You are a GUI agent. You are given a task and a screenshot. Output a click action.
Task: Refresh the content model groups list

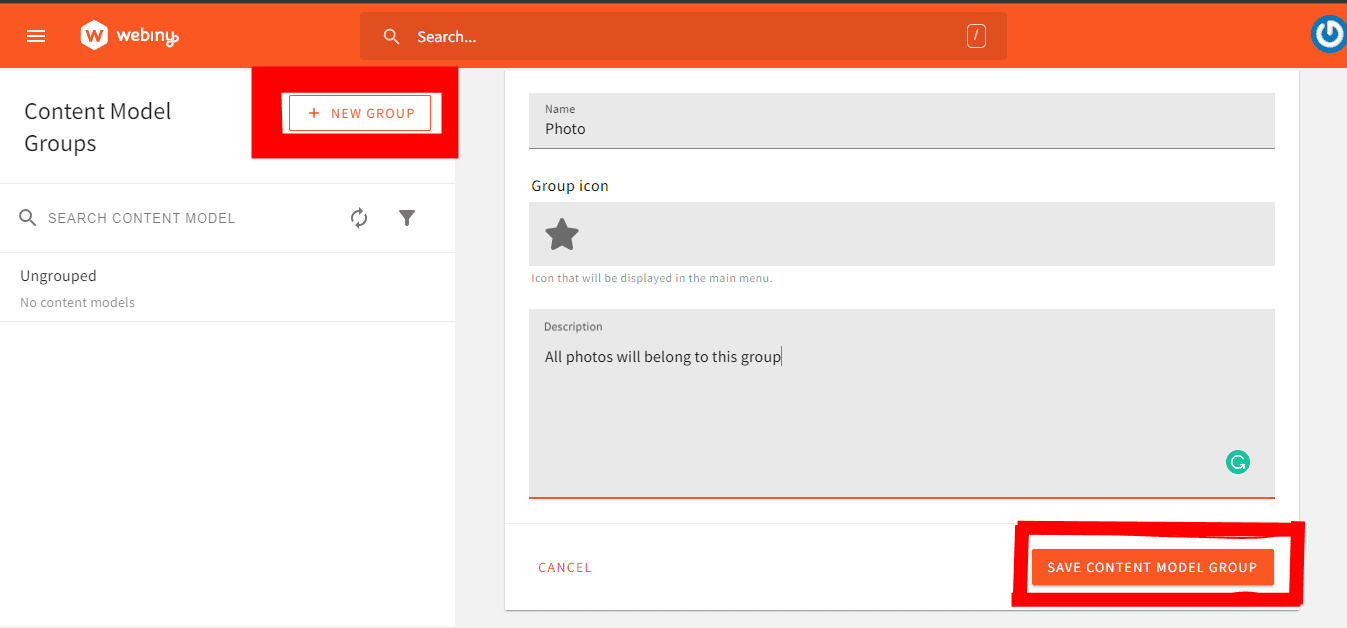coord(359,218)
